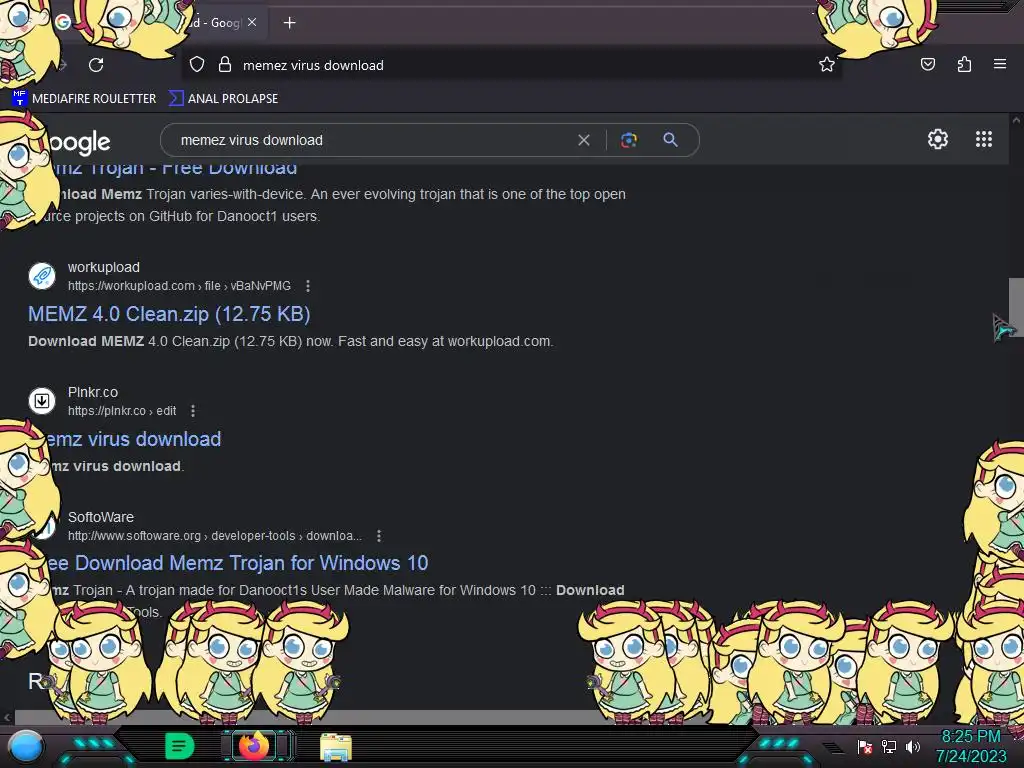This screenshot has height=768, width=1024.
Task: Open File Explorer from the taskbar
Action: pos(336,747)
